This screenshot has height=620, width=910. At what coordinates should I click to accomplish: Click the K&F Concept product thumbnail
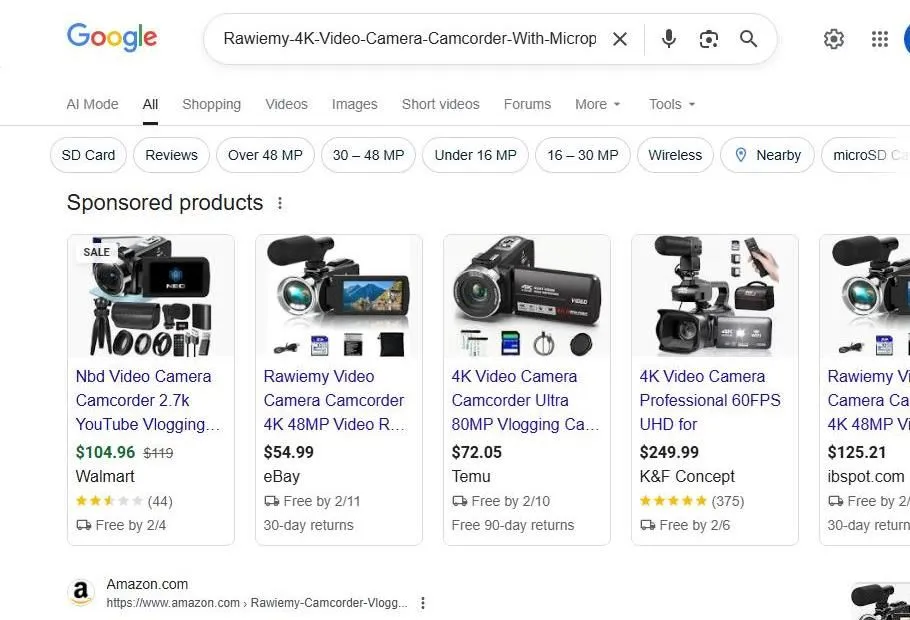[714, 295]
